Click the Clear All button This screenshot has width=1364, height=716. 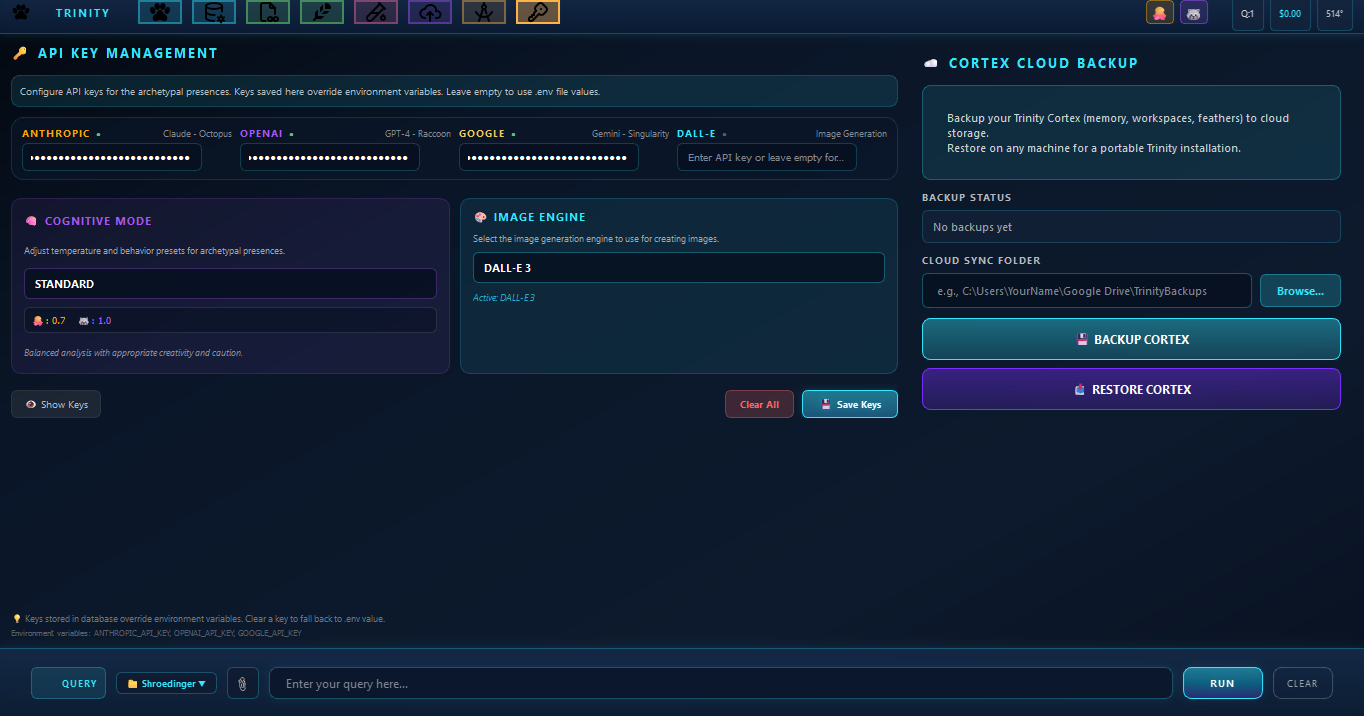759,404
